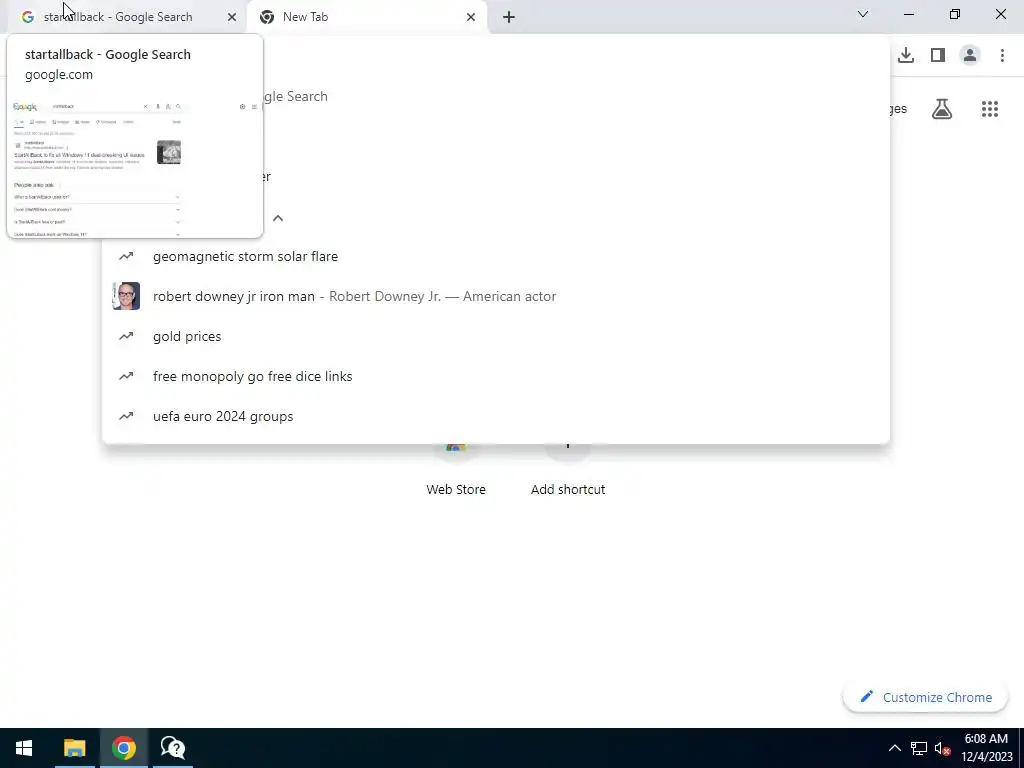Open the Downloads icon in toolbar
Screen dimensions: 1024x768
coord(906,55)
